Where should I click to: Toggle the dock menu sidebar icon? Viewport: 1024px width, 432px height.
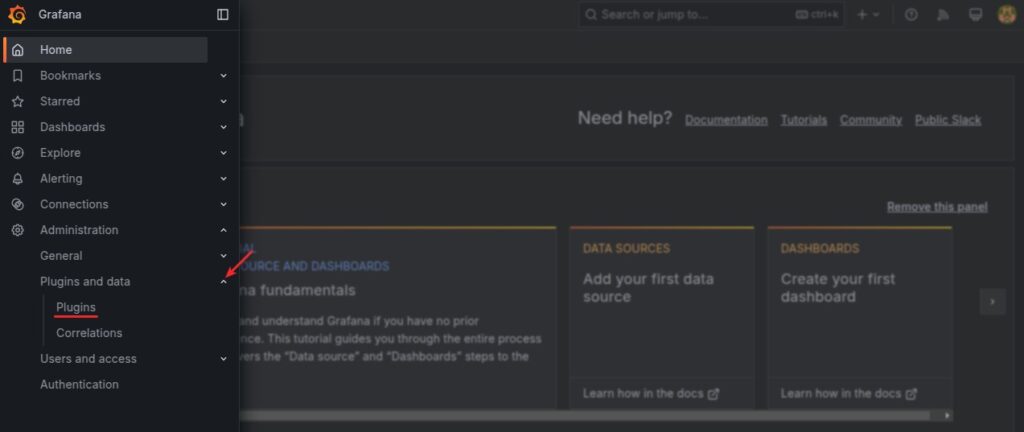(x=222, y=14)
